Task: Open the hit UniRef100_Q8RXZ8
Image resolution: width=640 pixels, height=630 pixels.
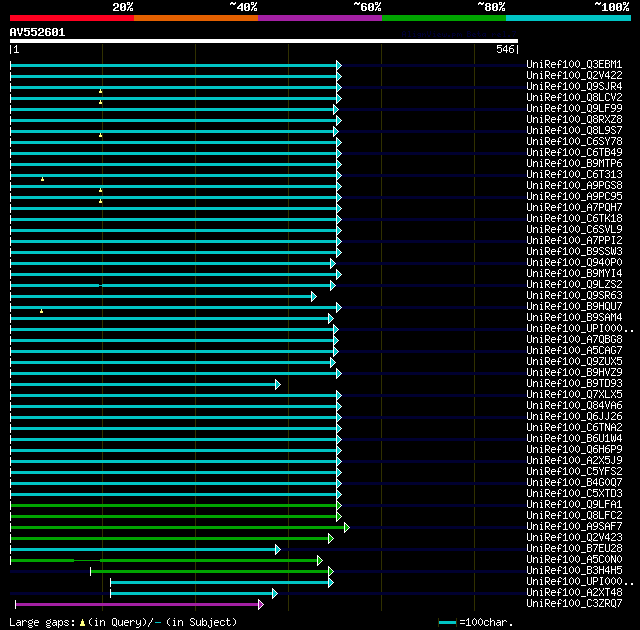Action: [x=574, y=120]
